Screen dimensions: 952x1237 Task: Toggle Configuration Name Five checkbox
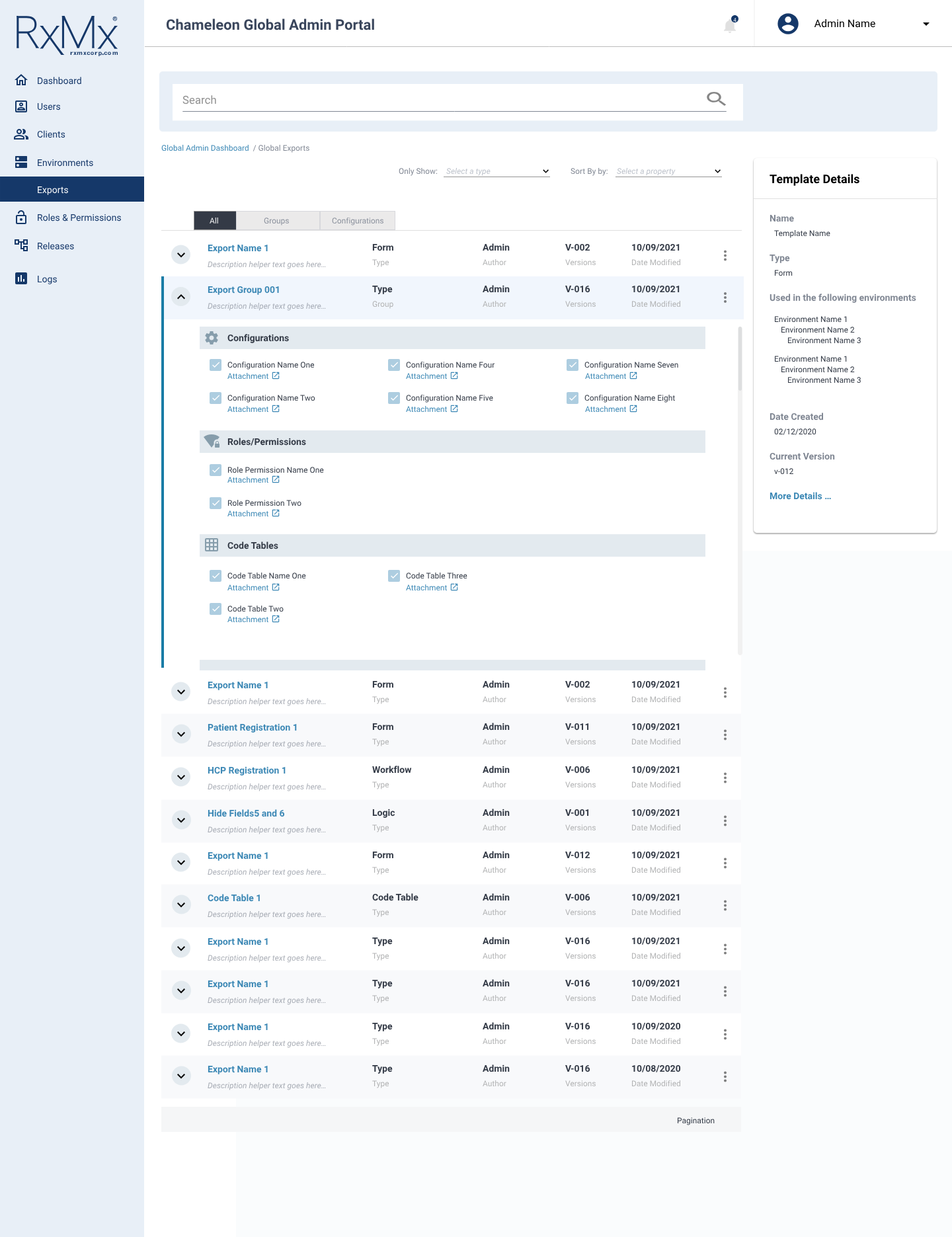[394, 398]
